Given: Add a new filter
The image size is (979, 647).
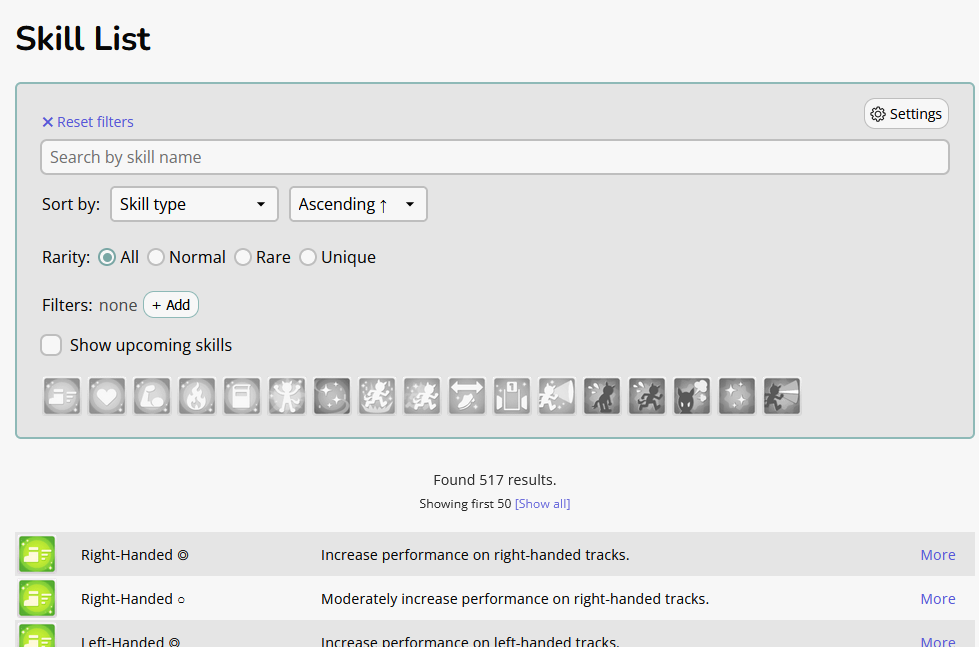Looking at the screenshot, I should pos(171,305).
